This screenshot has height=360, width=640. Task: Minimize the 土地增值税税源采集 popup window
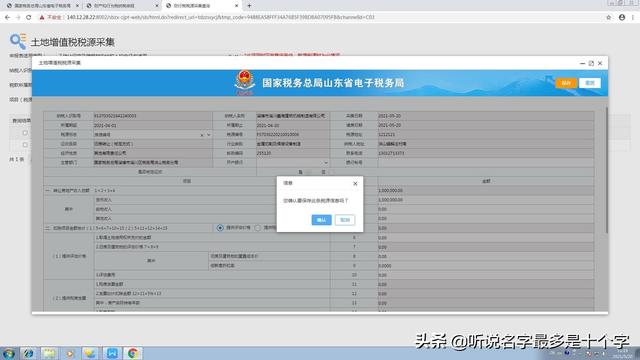(x=582, y=63)
